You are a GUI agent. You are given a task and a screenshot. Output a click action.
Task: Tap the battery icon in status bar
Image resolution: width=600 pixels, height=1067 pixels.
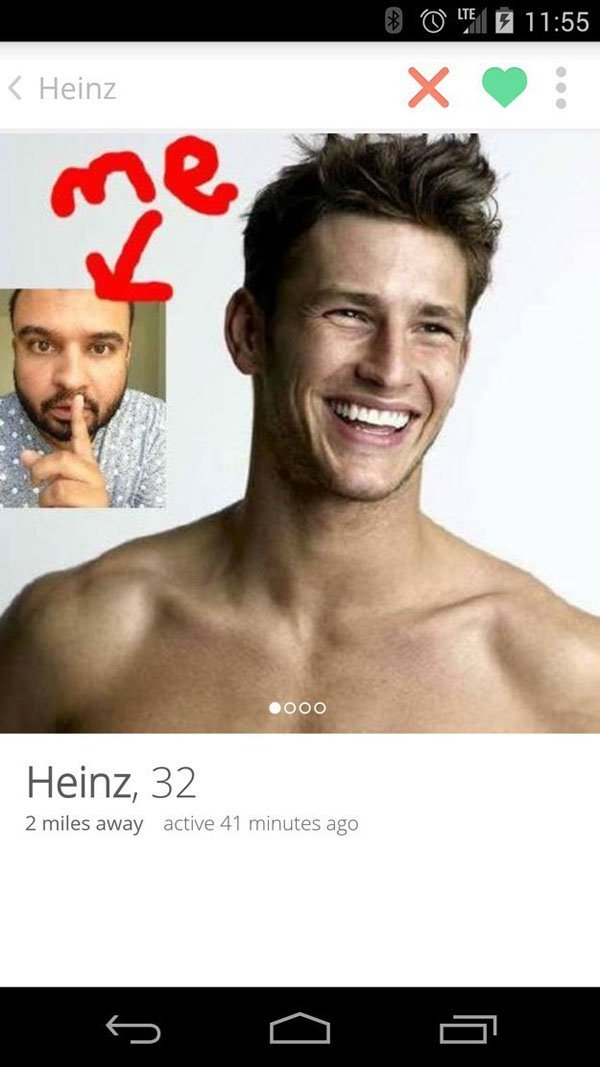505,21
